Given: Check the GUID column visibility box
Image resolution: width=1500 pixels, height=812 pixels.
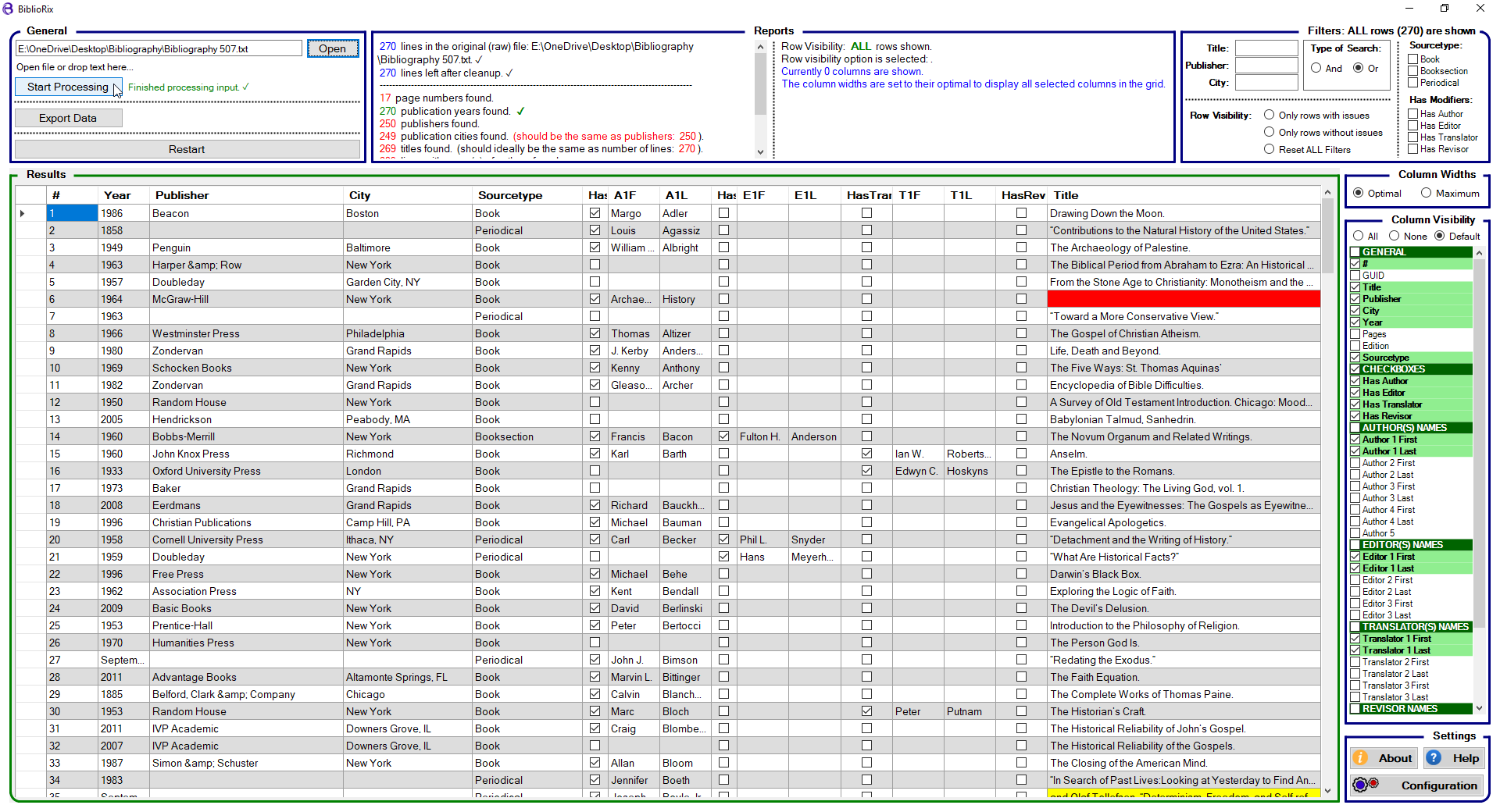Looking at the screenshot, I should point(1355,276).
